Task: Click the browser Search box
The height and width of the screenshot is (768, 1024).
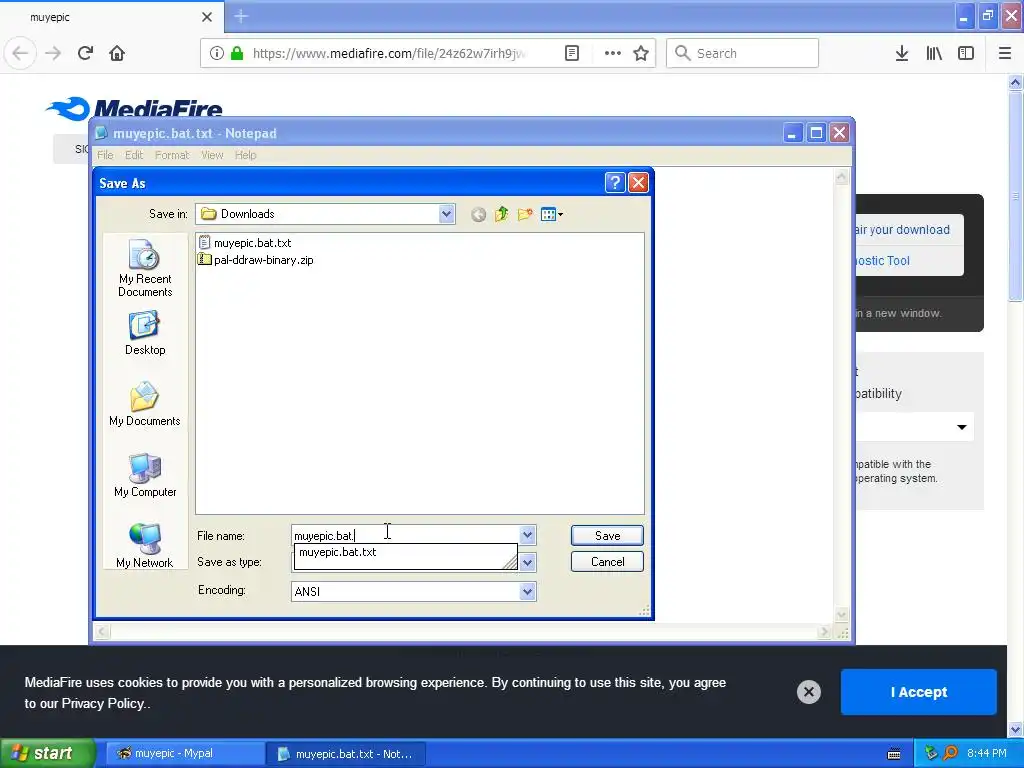Action: 742,53
